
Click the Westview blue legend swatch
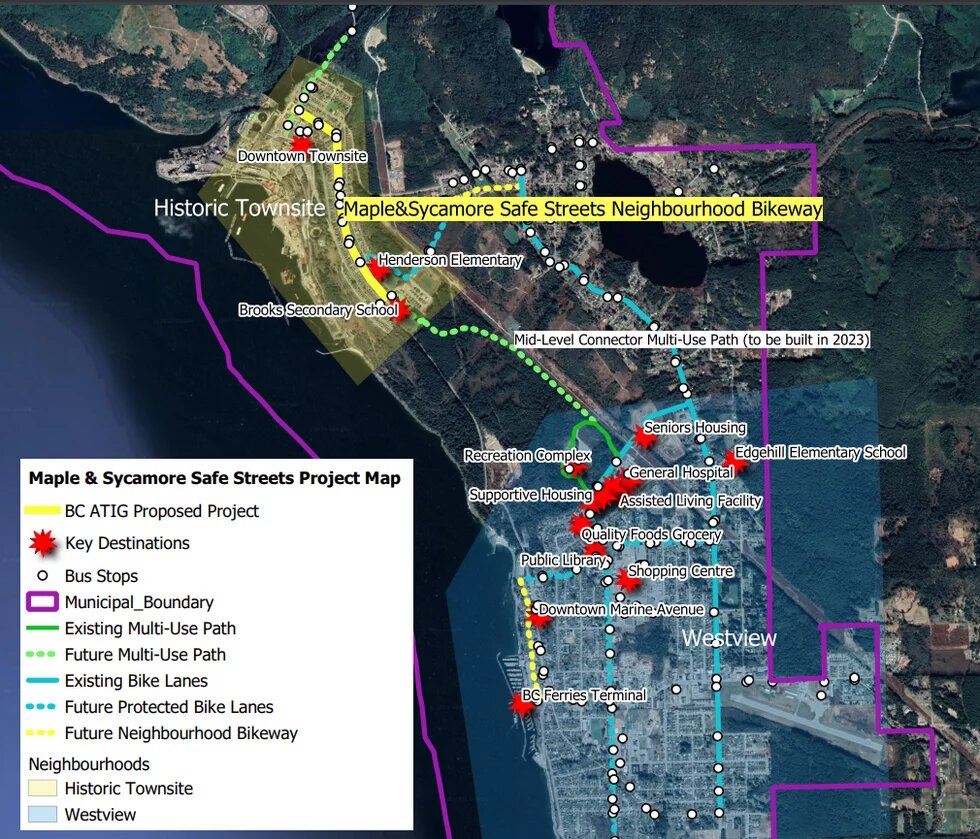pyautogui.click(x=42, y=814)
